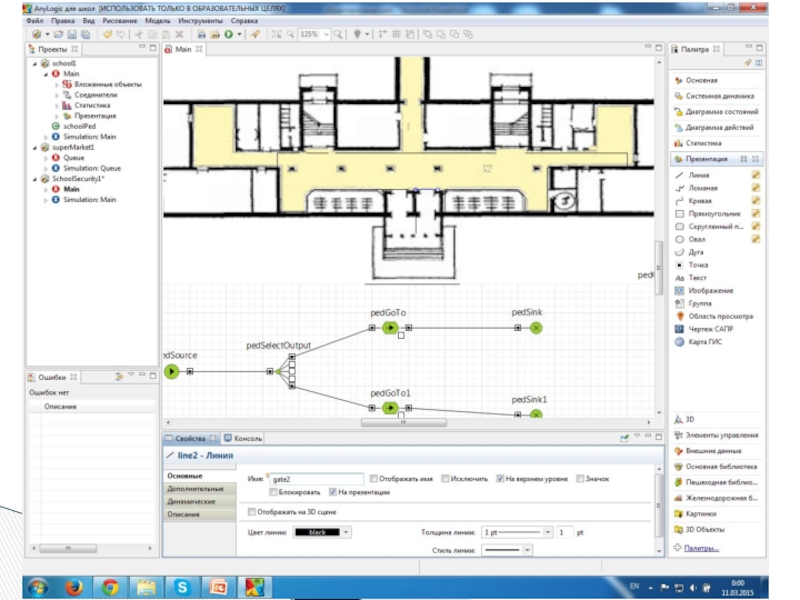The height and width of the screenshot is (600, 800).
Task: Click the editor horizontal scrollbar thumb
Action: tap(404, 422)
